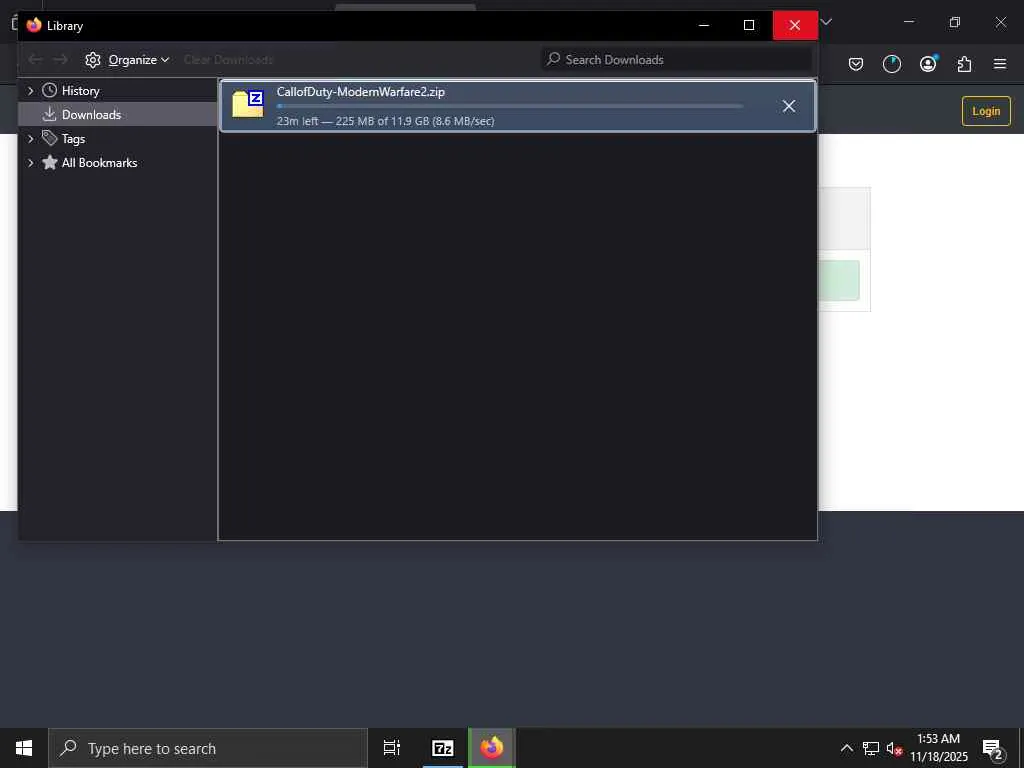Show hidden system tray icons
The width and height of the screenshot is (1024, 768).
point(846,748)
